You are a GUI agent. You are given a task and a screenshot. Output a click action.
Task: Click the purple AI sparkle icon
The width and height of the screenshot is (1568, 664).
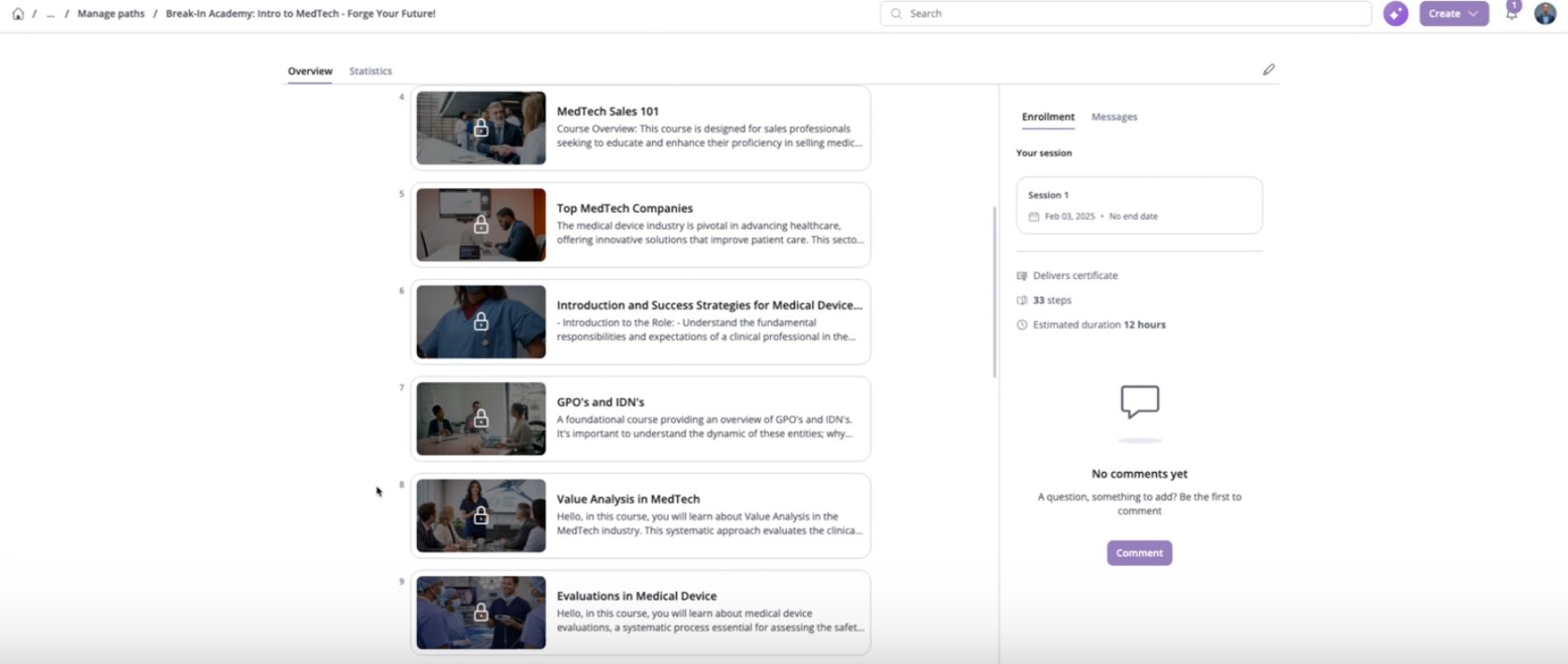pyautogui.click(x=1396, y=14)
